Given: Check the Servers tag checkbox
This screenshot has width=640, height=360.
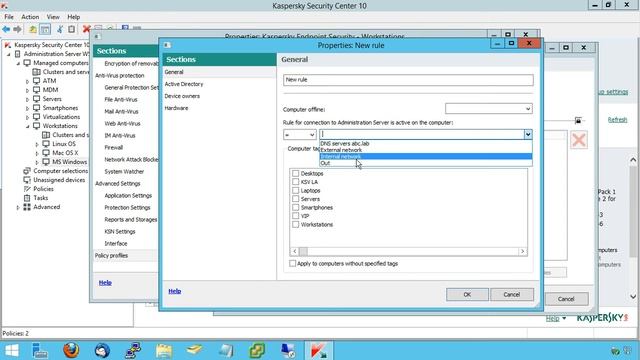Looking at the screenshot, I should pyautogui.click(x=296, y=199).
